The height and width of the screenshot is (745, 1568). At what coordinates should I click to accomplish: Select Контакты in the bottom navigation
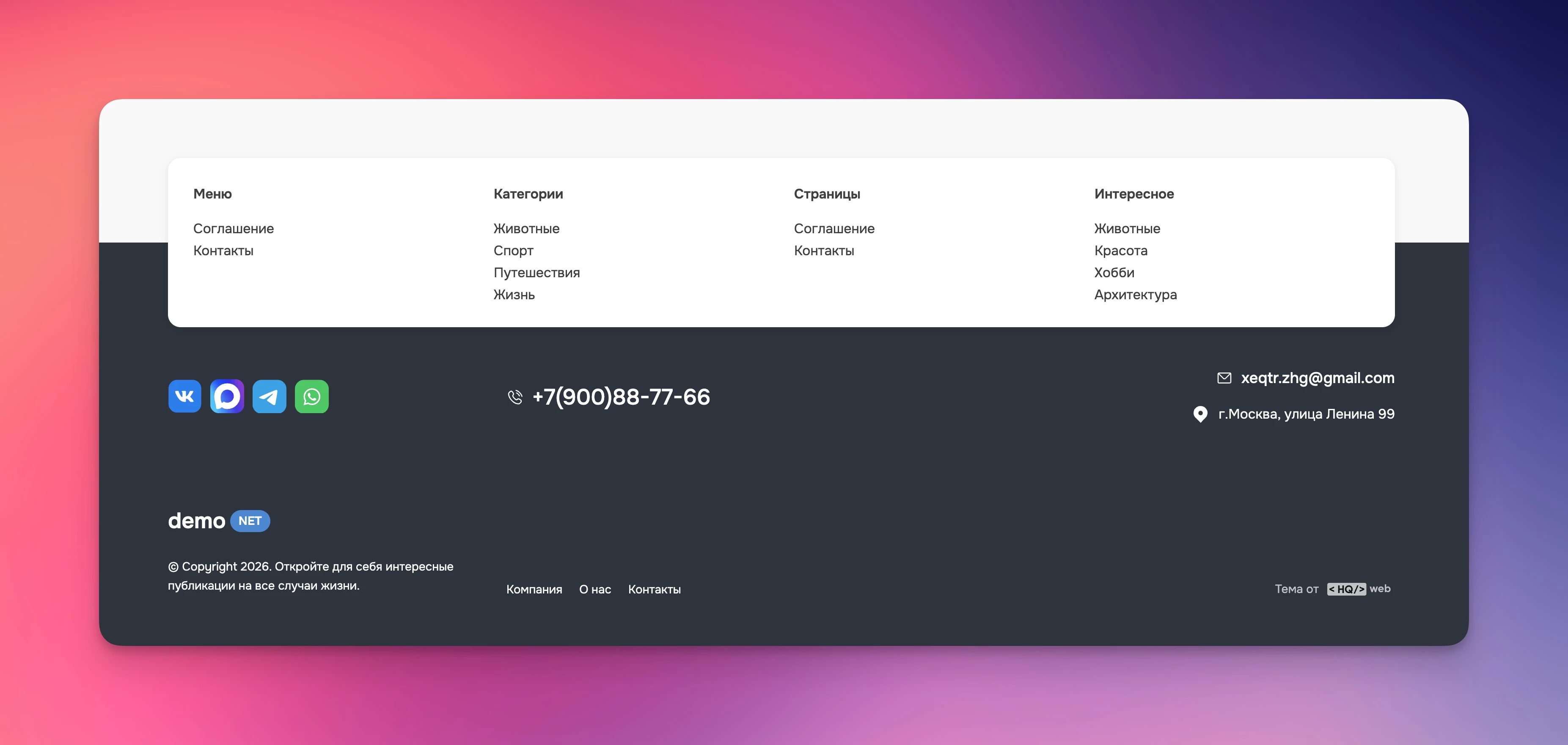click(x=655, y=589)
